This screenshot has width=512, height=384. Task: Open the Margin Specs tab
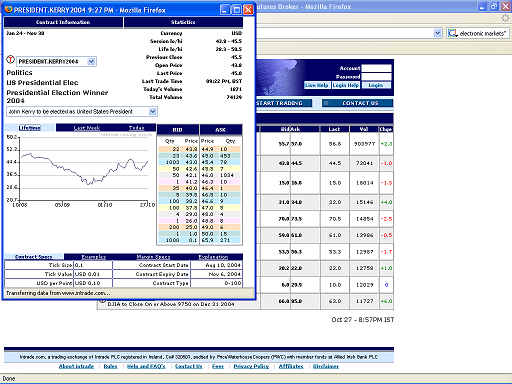point(153,257)
